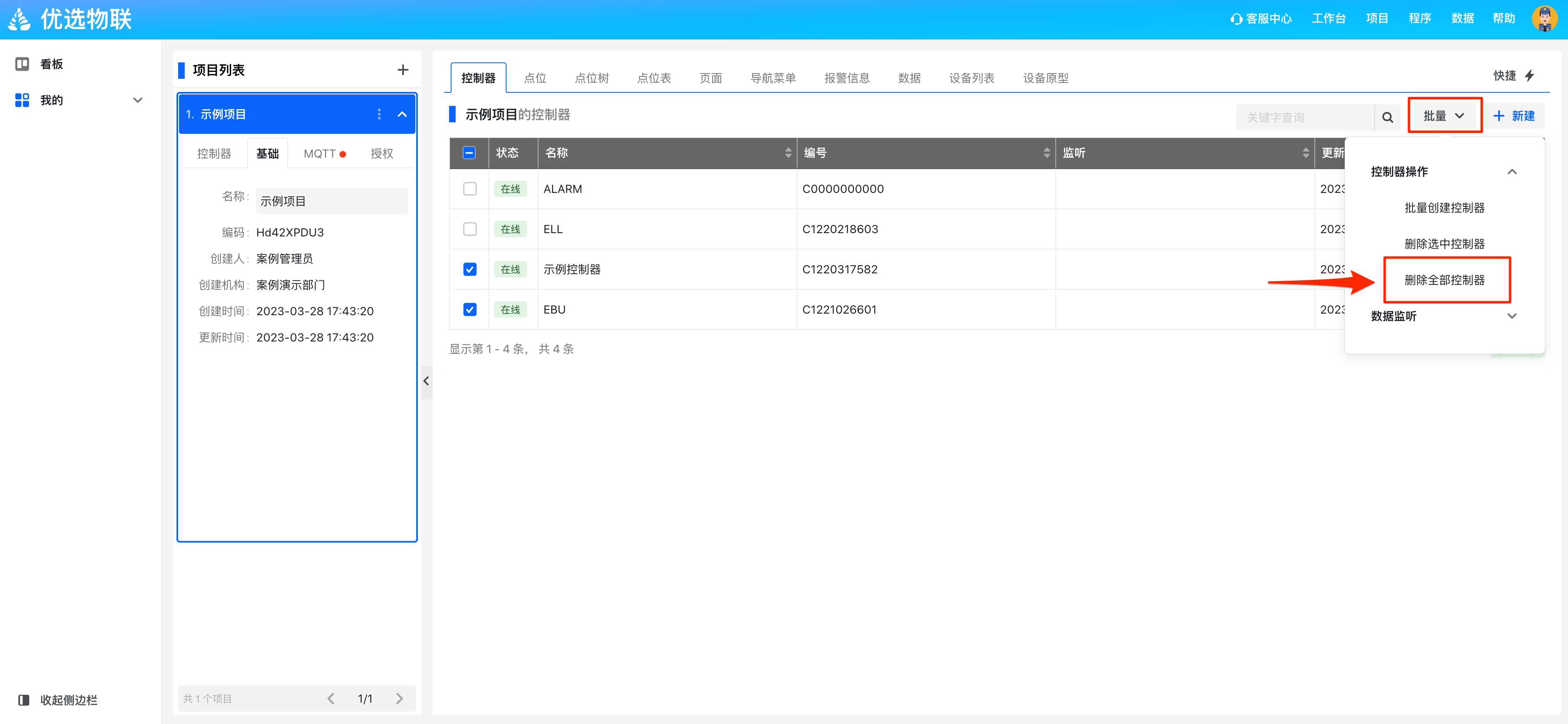This screenshot has width=1568, height=724.
Task: Go to next project page
Action: [399, 699]
